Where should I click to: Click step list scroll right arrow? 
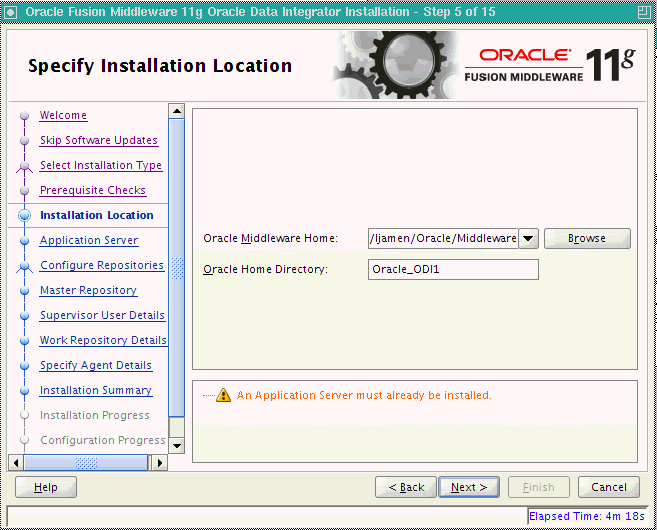tap(160, 463)
